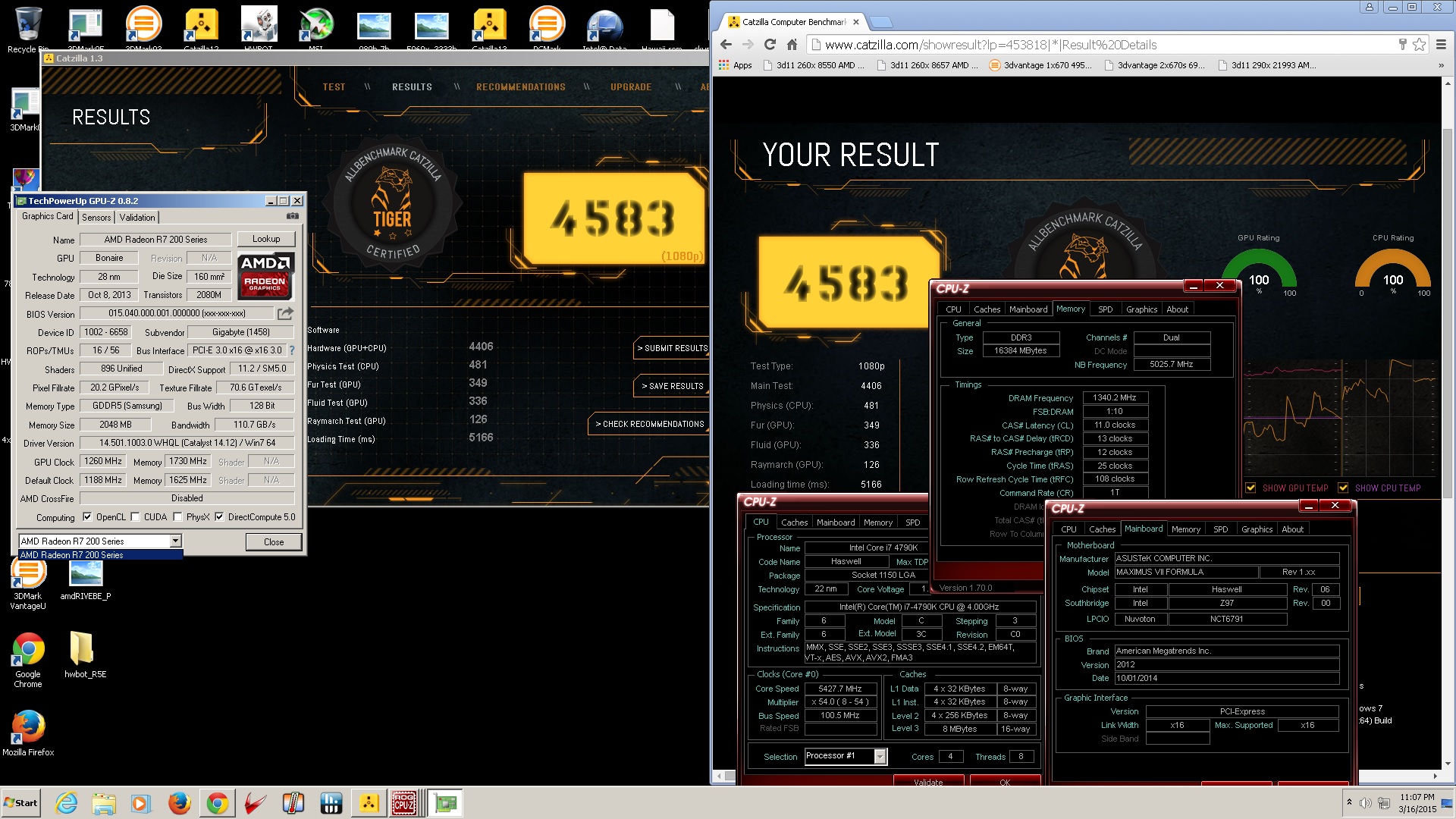1456x819 pixels.
Task: Select AMD Radeon R7 200 Series list entry
Action: pyautogui.click(x=100, y=555)
